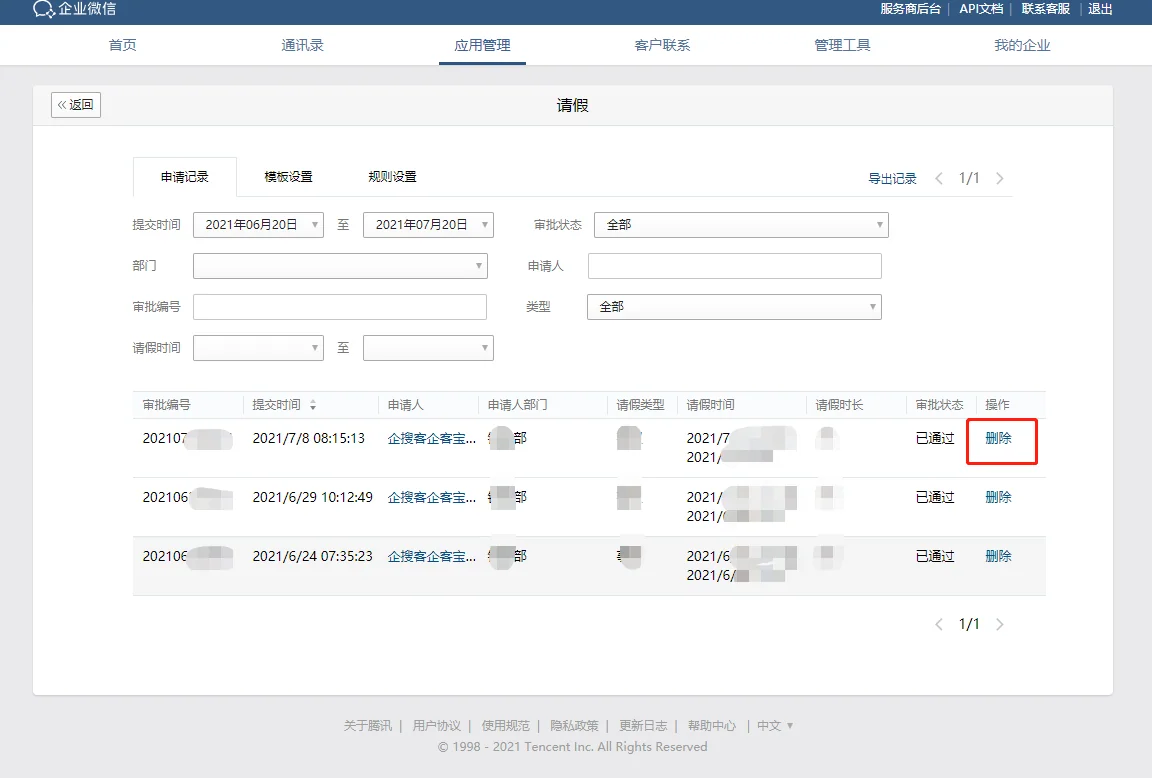Image resolution: width=1152 pixels, height=778 pixels.
Task: Expand the 类型 dropdown
Action: pos(734,307)
